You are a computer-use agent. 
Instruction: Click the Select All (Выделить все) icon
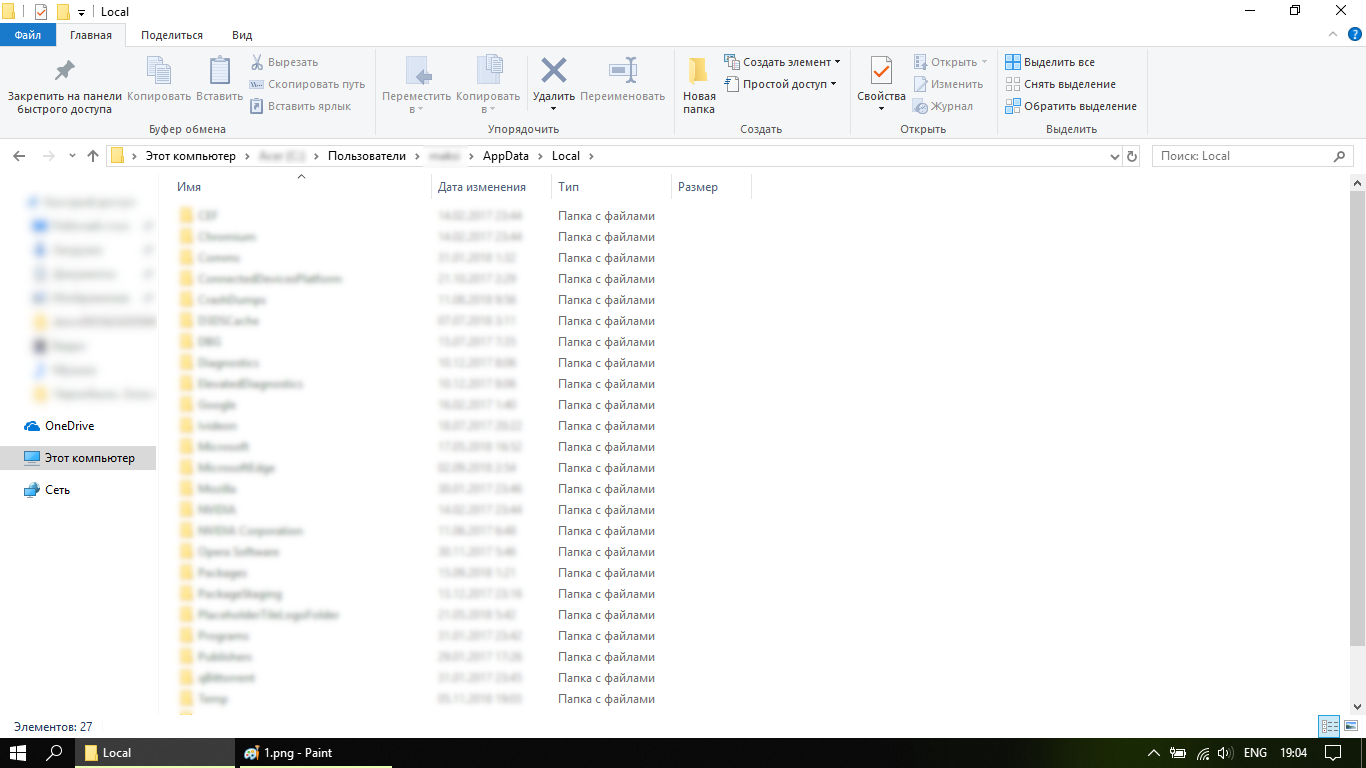(x=1013, y=62)
